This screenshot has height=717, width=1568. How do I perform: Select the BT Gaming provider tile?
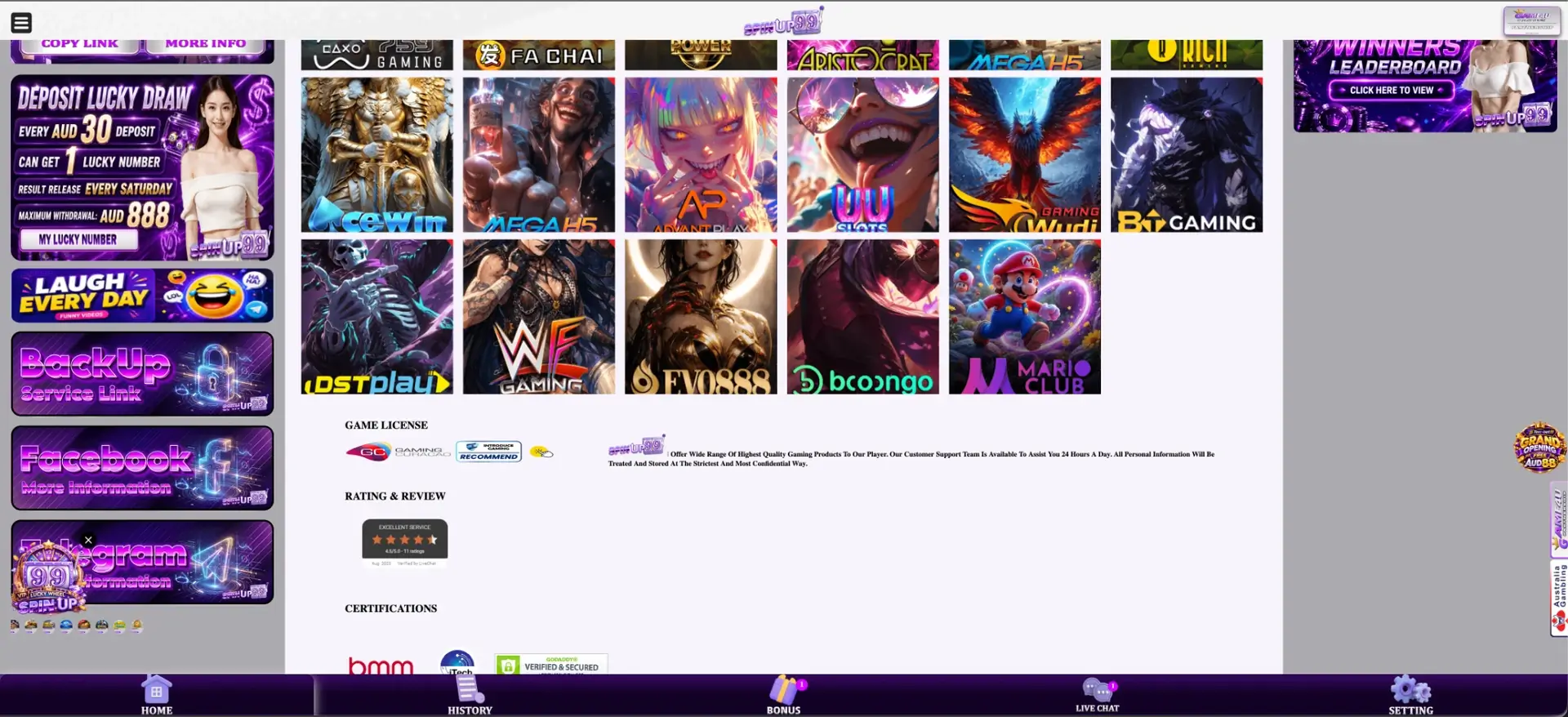pyautogui.click(x=1187, y=155)
